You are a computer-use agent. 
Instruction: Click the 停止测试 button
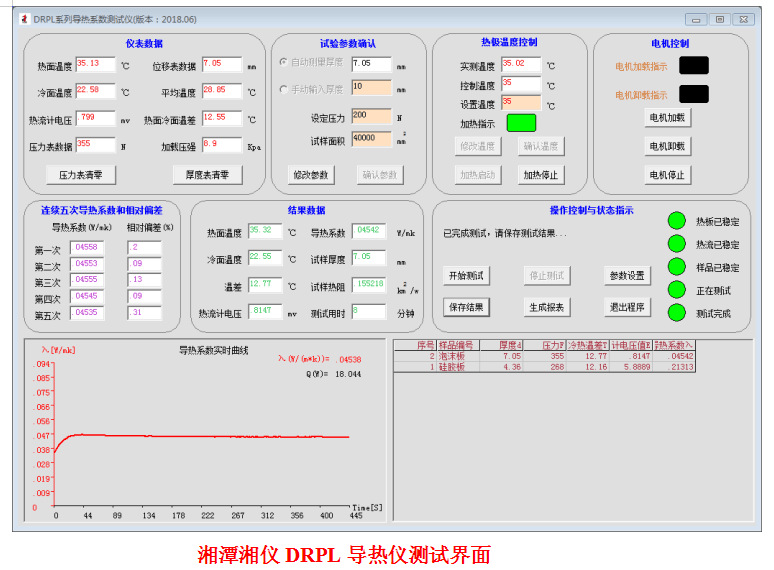tap(547, 275)
